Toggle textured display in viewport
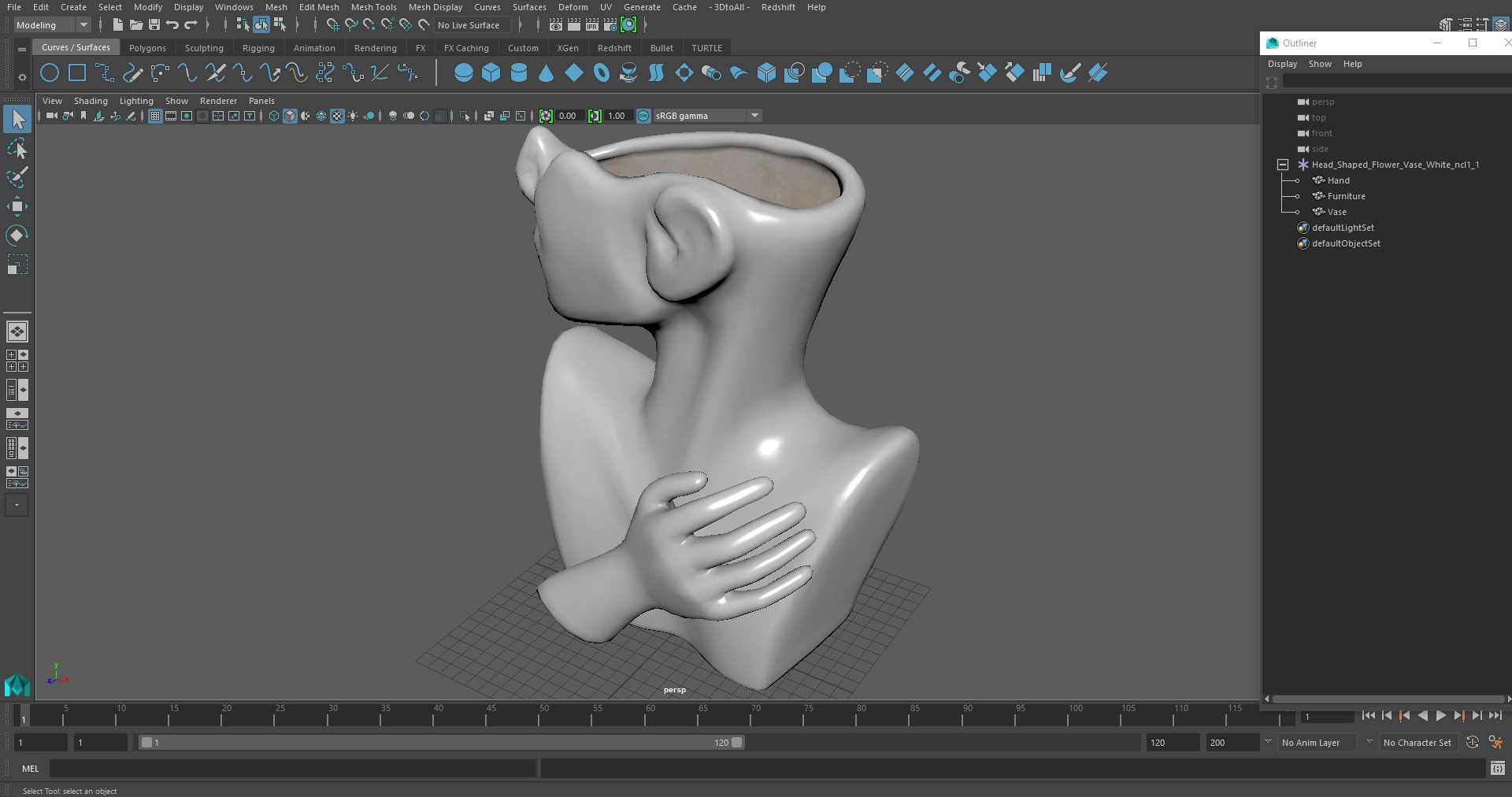 337,116
